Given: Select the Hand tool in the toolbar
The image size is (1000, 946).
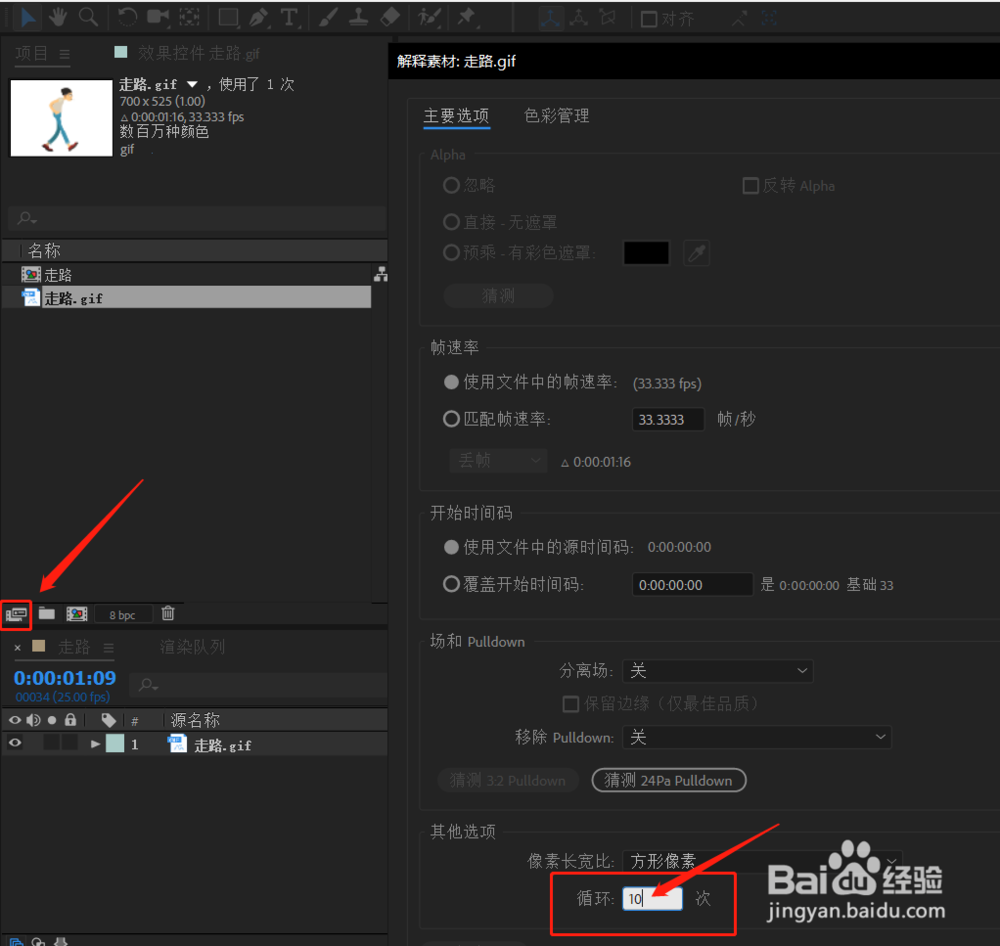Looking at the screenshot, I should (x=57, y=16).
